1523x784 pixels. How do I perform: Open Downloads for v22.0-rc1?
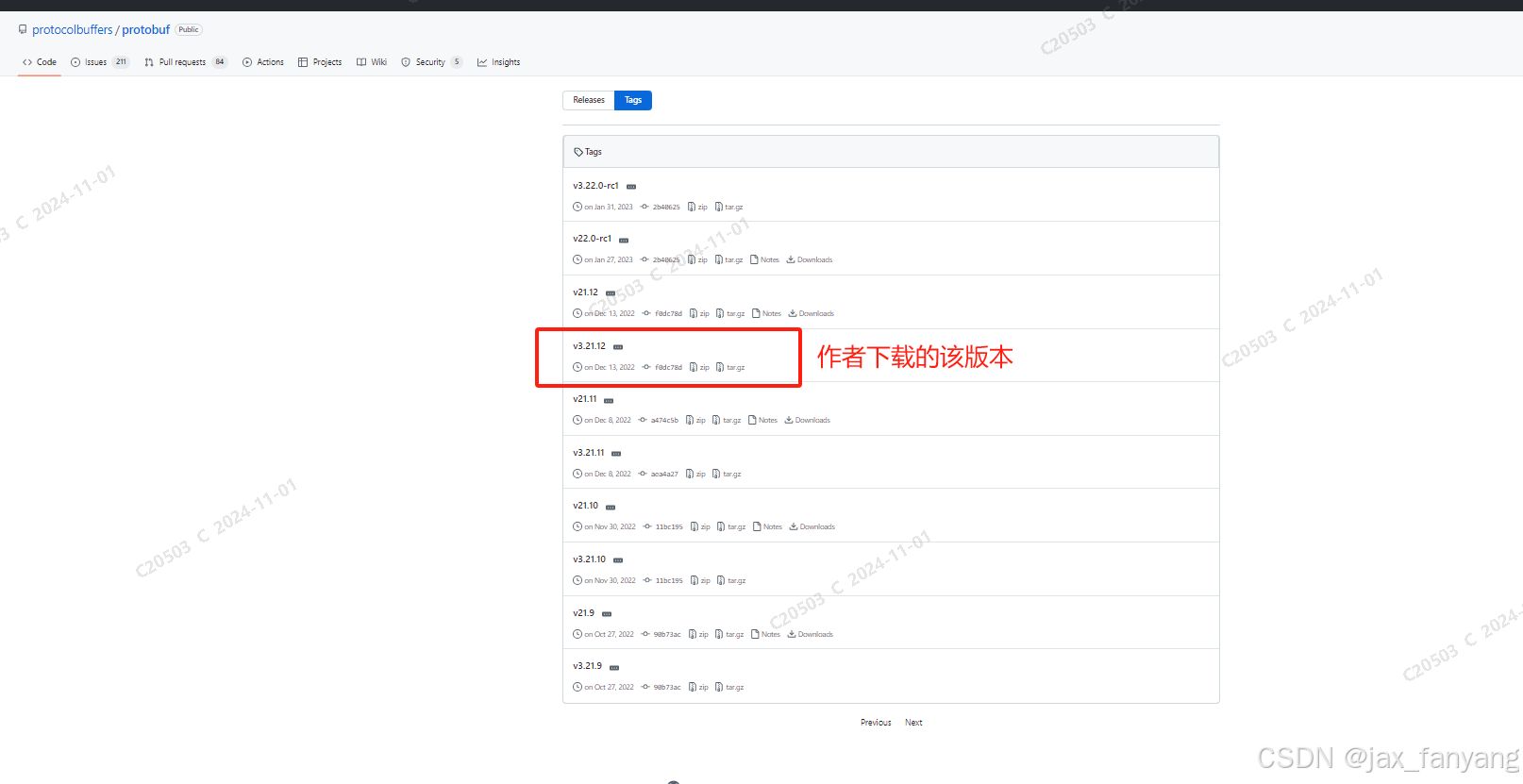[810, 259]
